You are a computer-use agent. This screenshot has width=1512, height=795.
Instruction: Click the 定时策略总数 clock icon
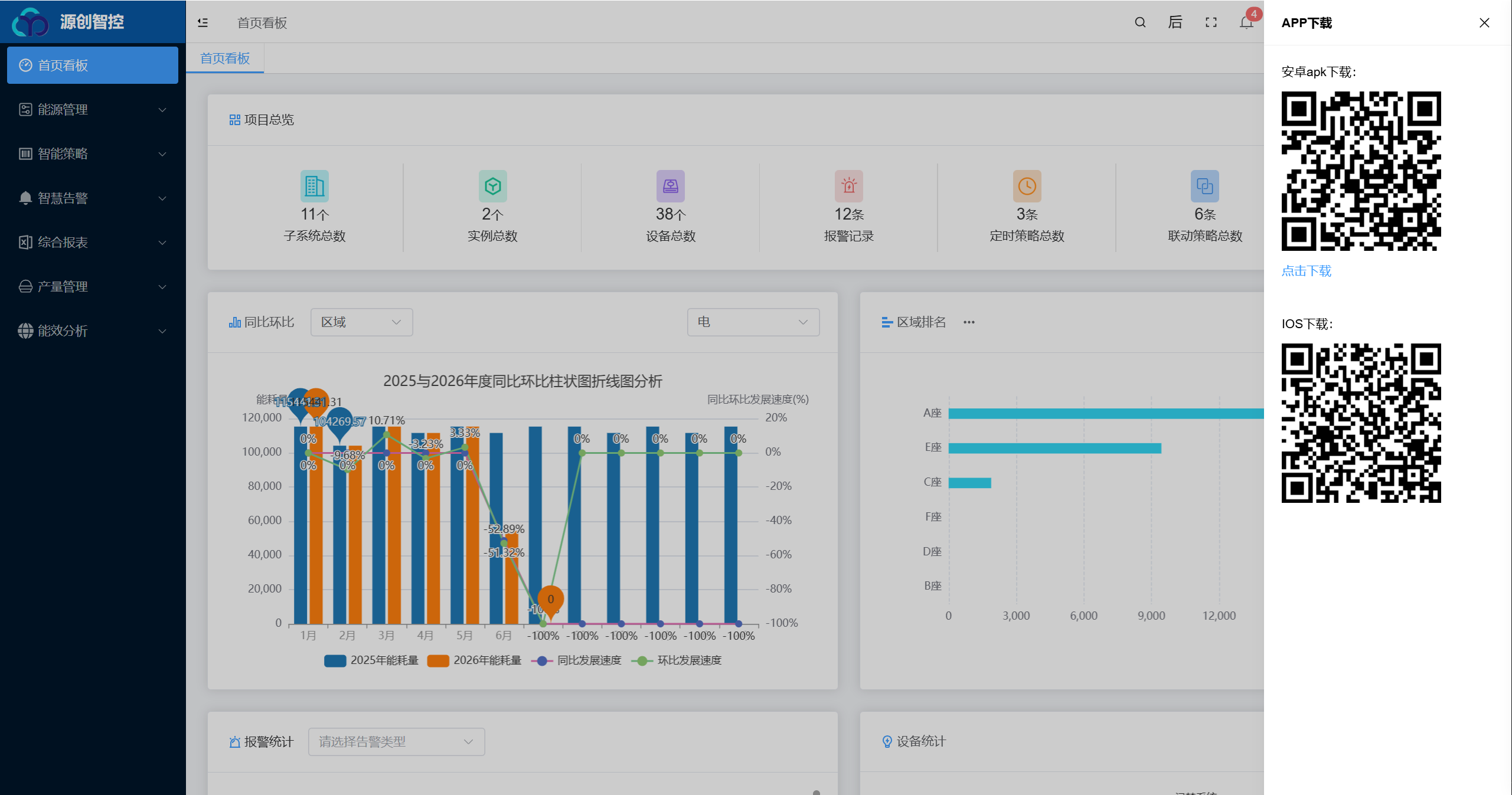pos(1027,187)
